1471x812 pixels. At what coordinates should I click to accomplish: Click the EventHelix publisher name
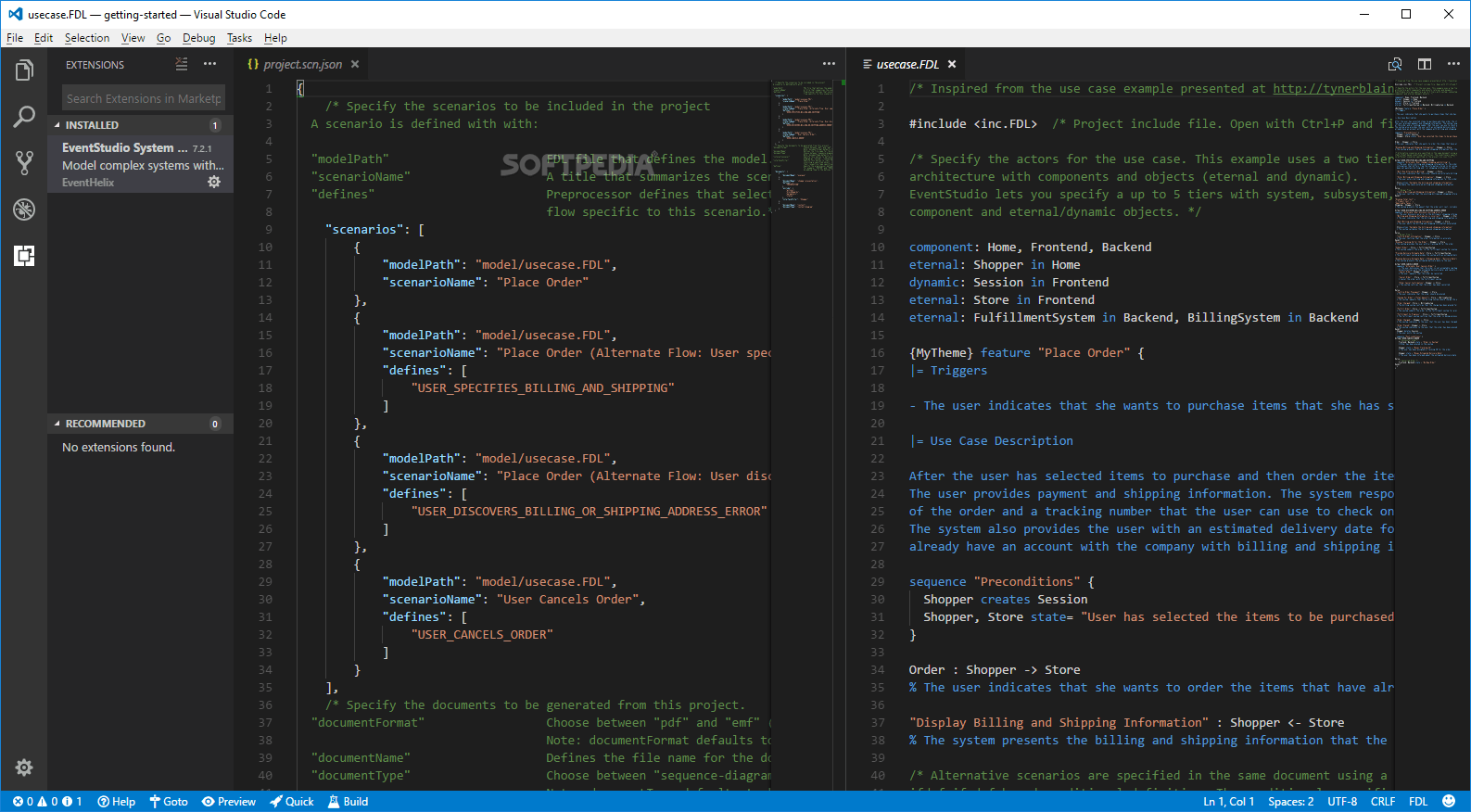point(88,183)
